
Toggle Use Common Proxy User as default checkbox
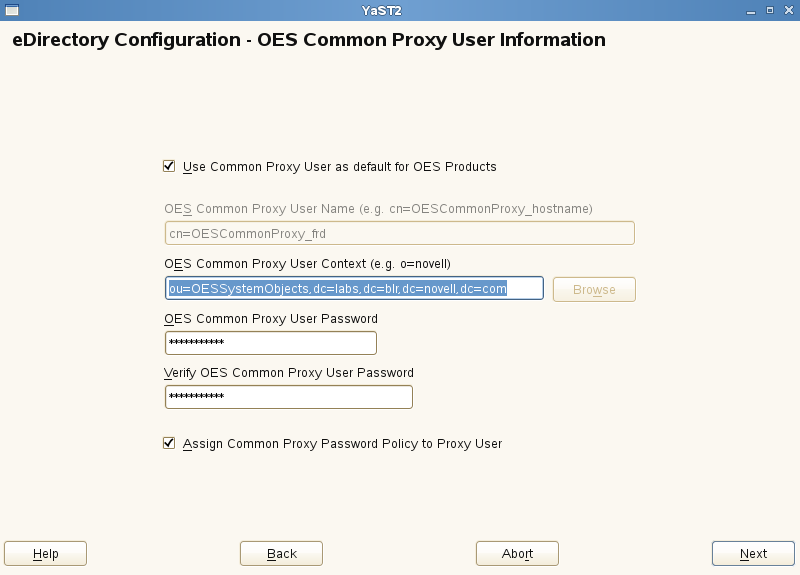tap(169, 166)
